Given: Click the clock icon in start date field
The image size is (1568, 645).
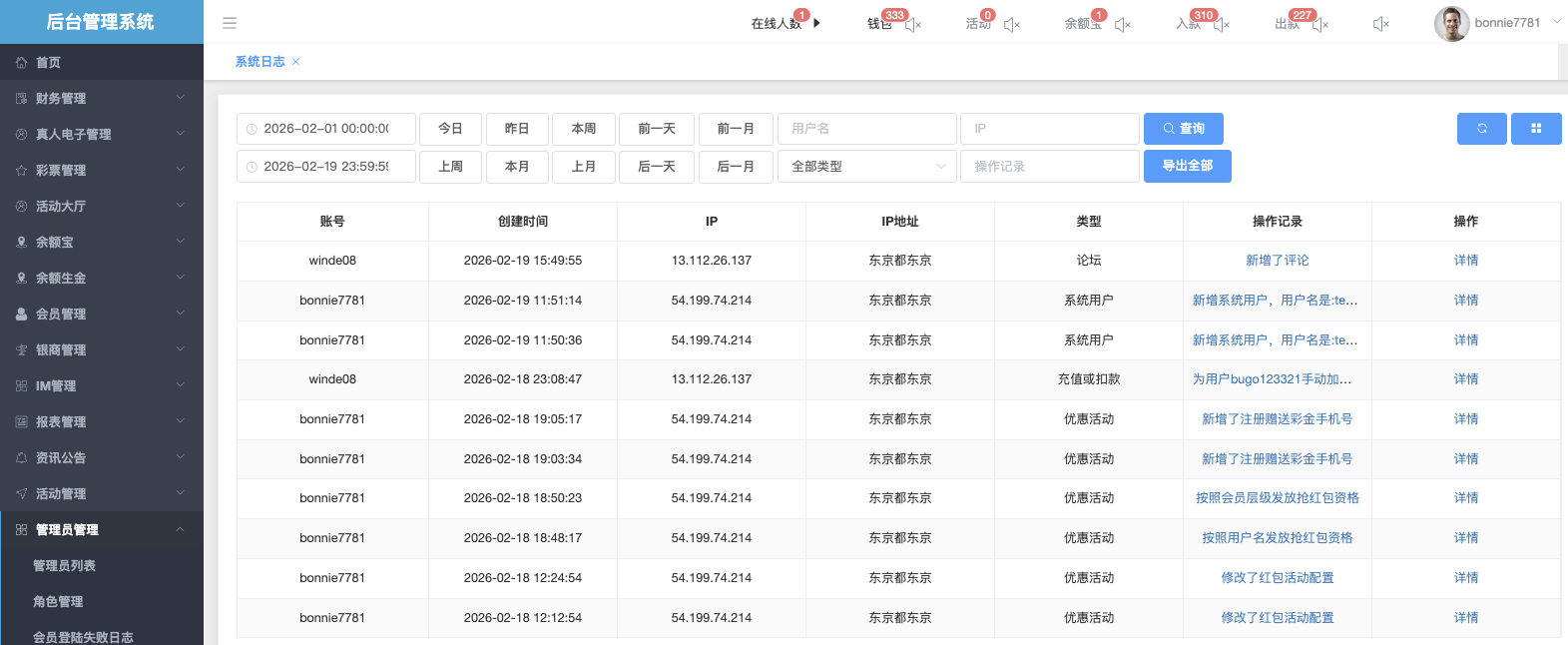Looking at the screenshot, I should 252,129.
